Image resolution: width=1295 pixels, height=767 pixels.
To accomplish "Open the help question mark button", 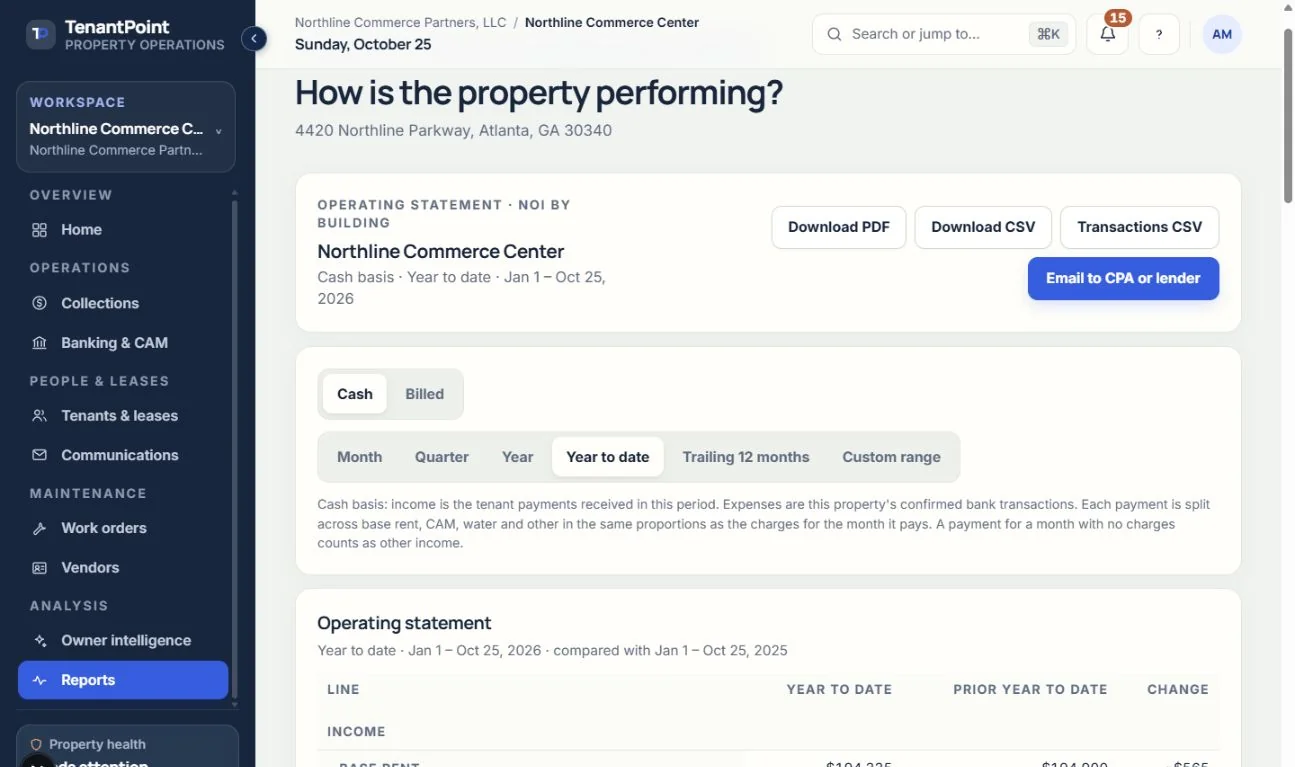I will [x=1159, y=34].
